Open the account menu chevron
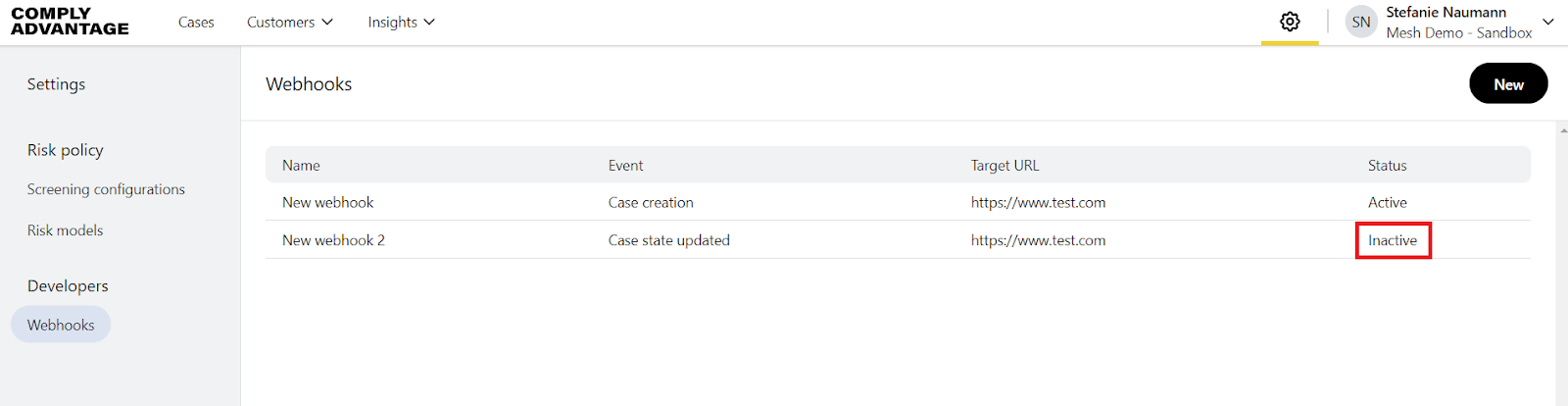 (x=1548, y=22)
